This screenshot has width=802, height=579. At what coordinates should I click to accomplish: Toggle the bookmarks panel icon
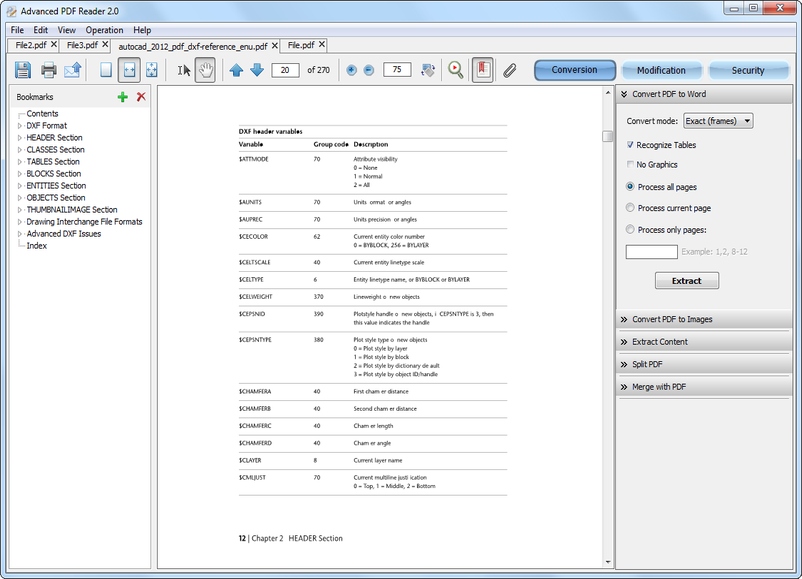482,70
